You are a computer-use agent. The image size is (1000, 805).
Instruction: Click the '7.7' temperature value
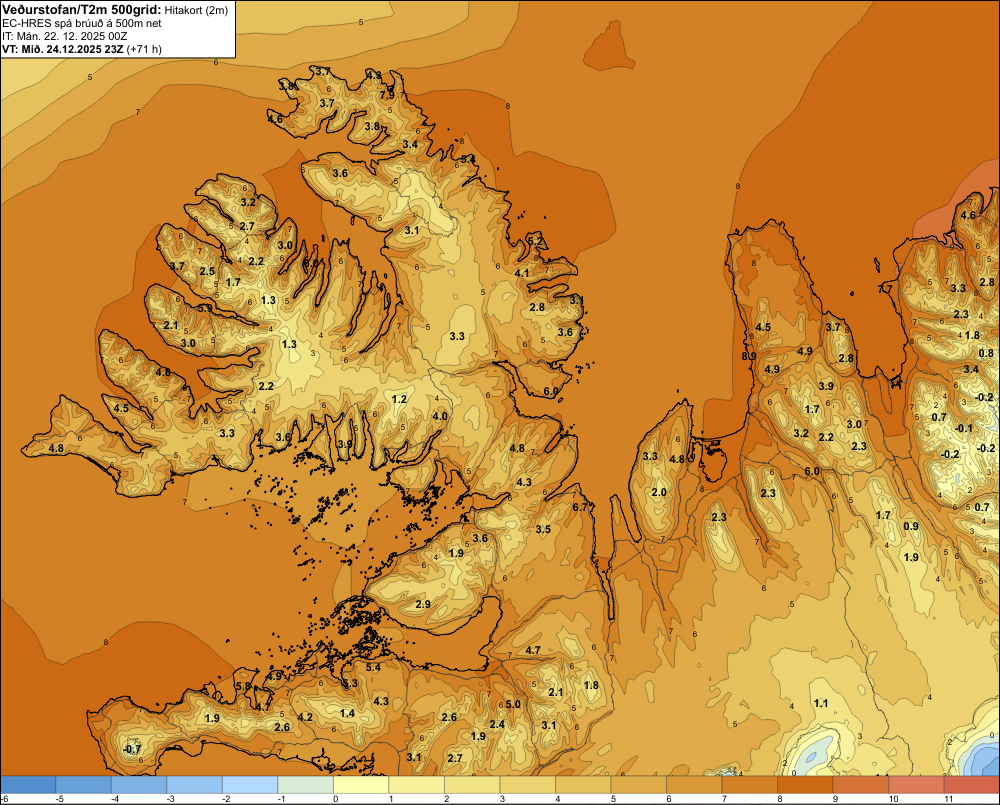click(885, 289)
